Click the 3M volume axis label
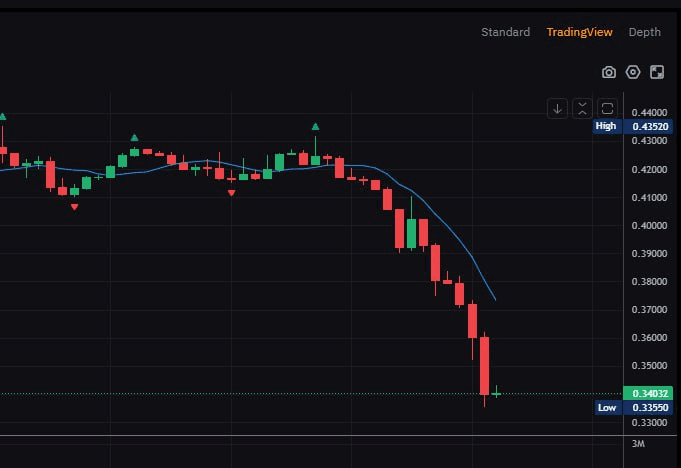The width and height of the screenshot is (681, 468). (x=638, y=443)
